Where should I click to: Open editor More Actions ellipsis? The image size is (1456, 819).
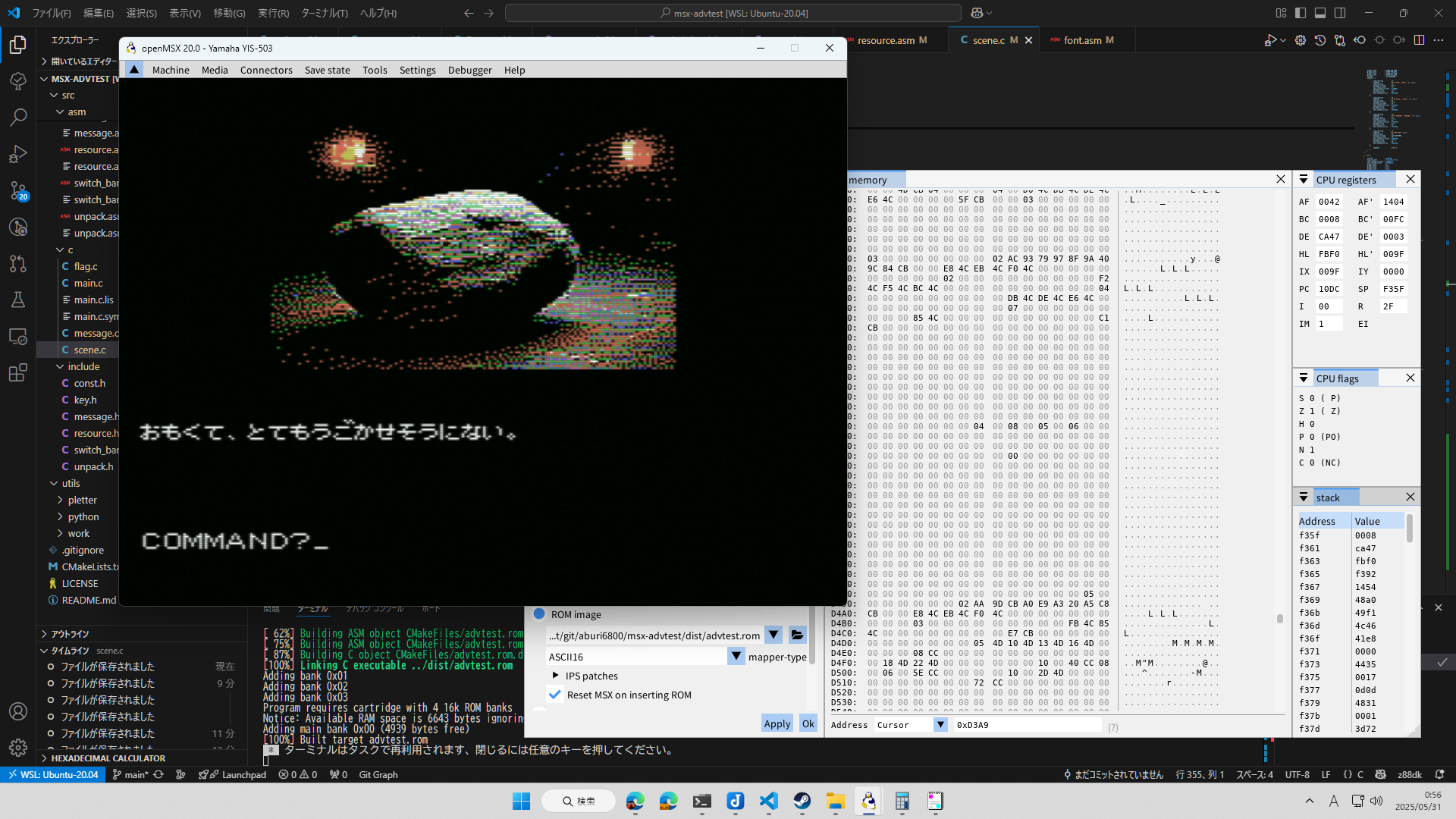point(1439,40)
